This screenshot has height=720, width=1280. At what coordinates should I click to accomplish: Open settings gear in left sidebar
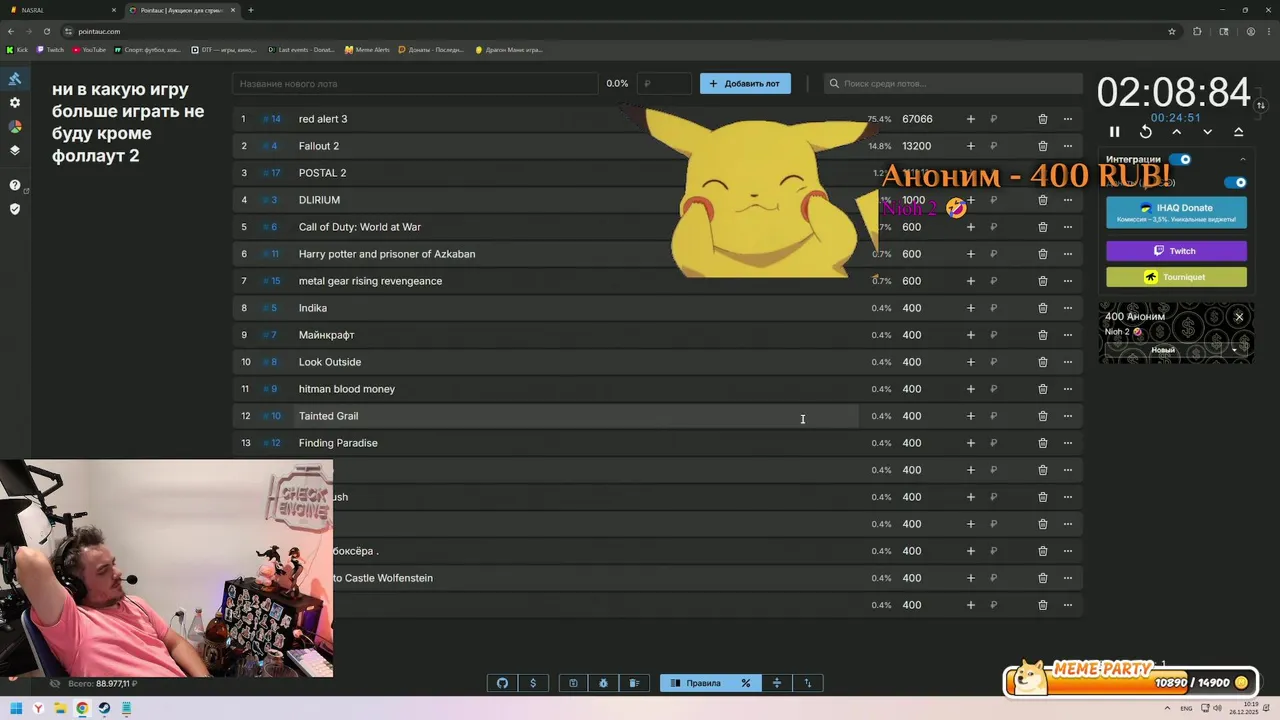(x=15, y=103)
